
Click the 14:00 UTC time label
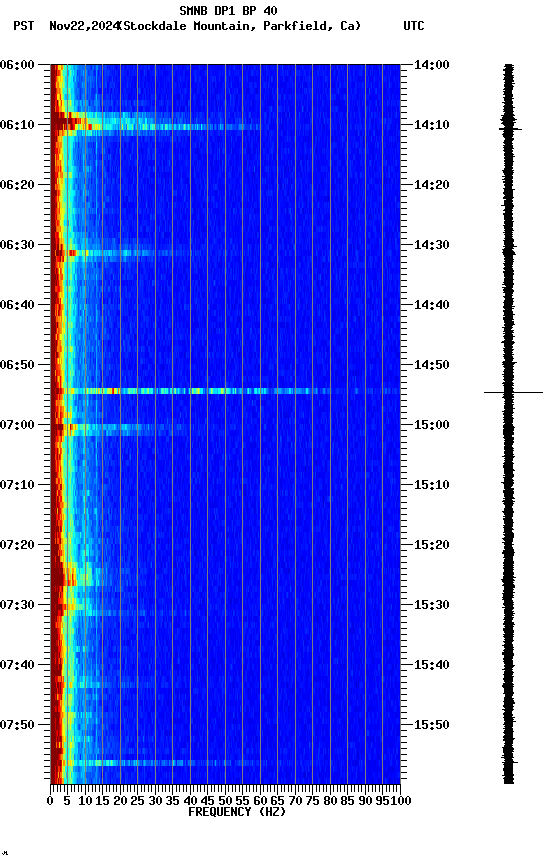click(432, 65)
